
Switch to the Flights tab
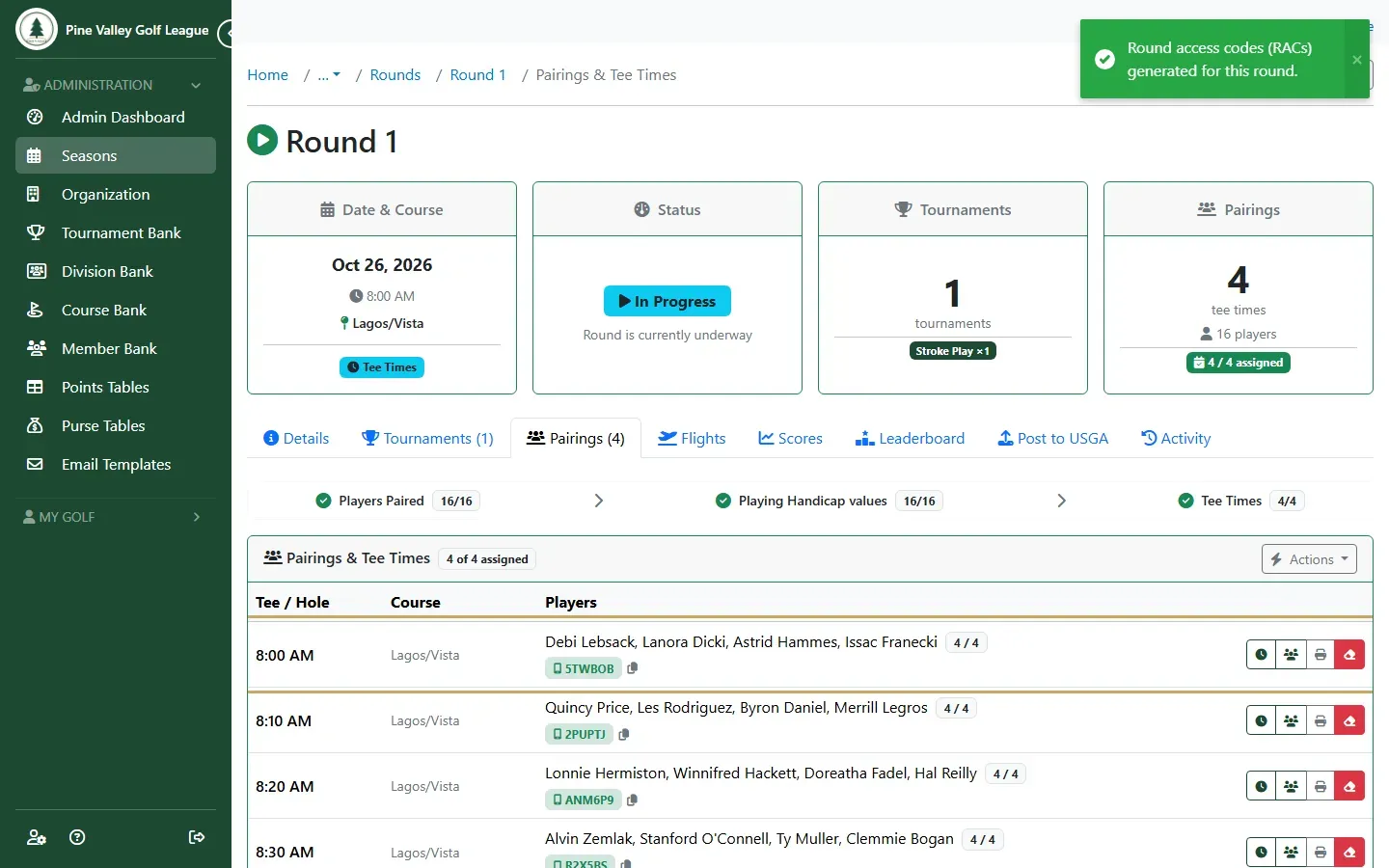click(692, 438)
